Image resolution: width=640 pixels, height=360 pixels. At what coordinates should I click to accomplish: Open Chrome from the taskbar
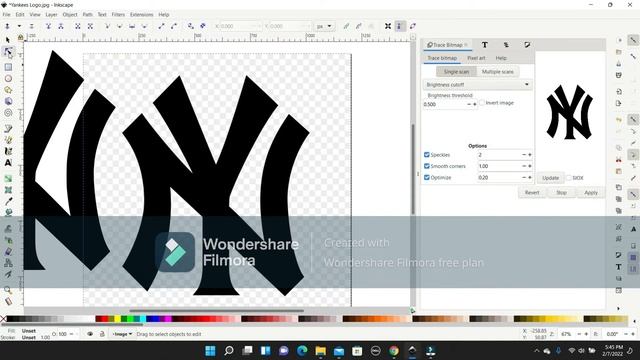[x=394, y=351]
